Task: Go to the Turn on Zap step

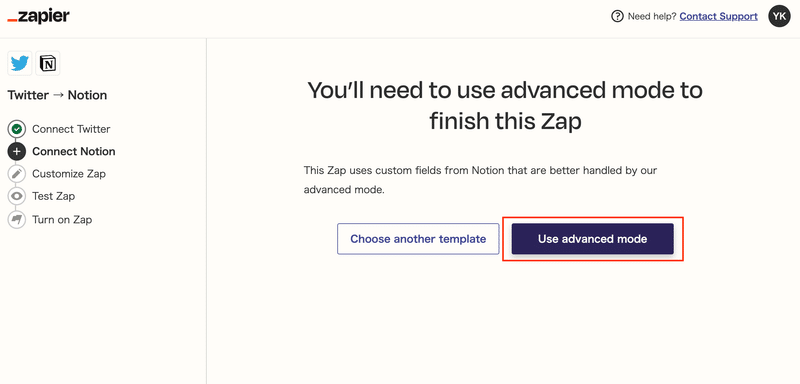Action: [x=62, y=220]
